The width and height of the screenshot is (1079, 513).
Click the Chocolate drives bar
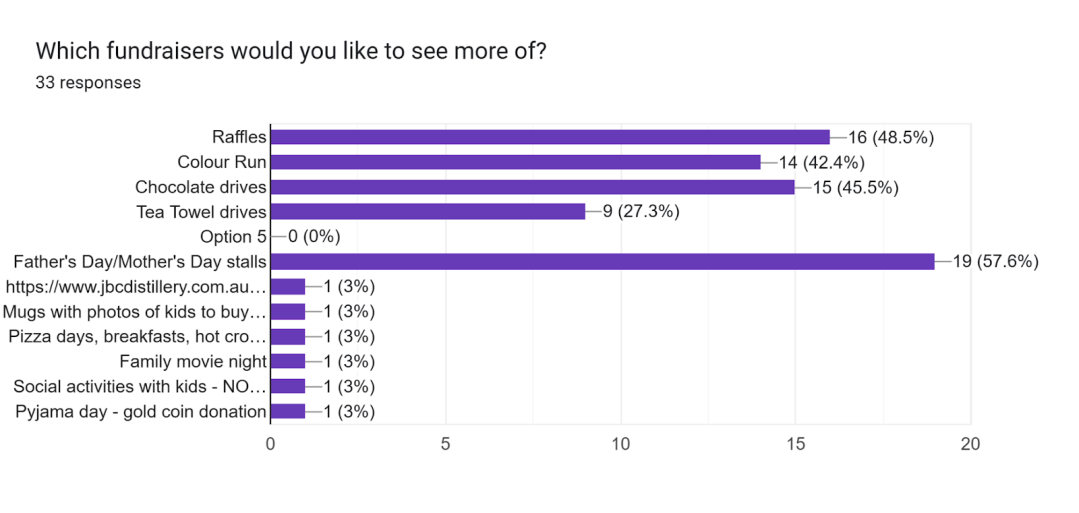pos(532,187)
